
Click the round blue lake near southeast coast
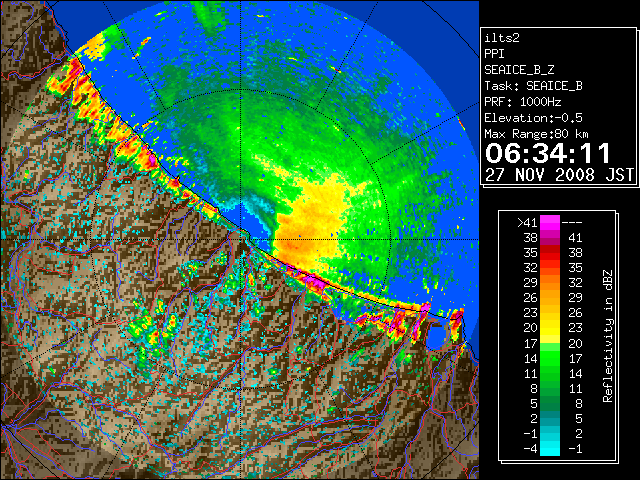tap(437, 337)
